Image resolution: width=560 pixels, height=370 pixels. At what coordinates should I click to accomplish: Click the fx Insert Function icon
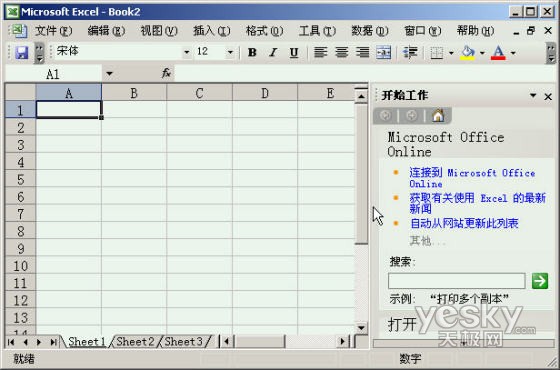pos(166,74)
